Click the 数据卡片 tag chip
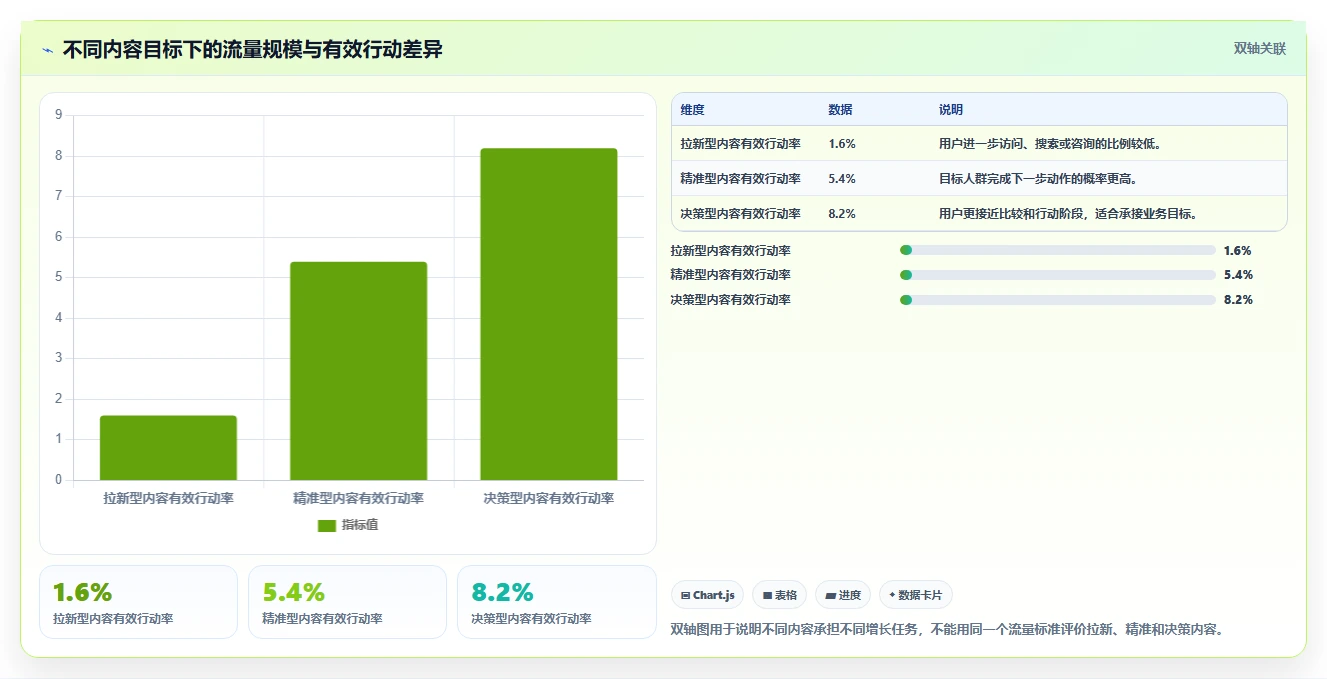This screenshot has width=1327, height=679. (916, 595)
